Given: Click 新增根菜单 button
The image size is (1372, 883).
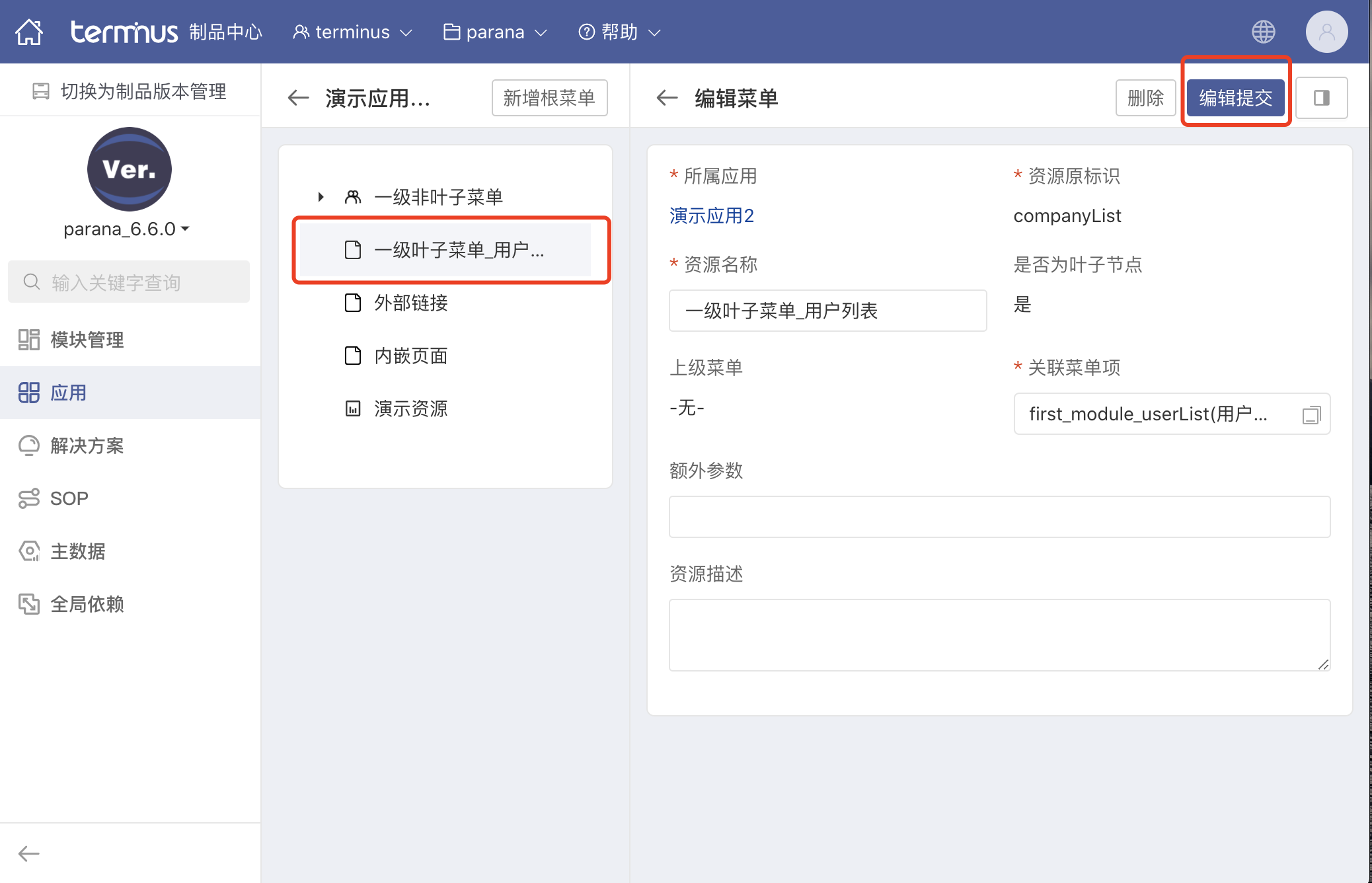Looking at the screenshot, I should coord(549,98).
